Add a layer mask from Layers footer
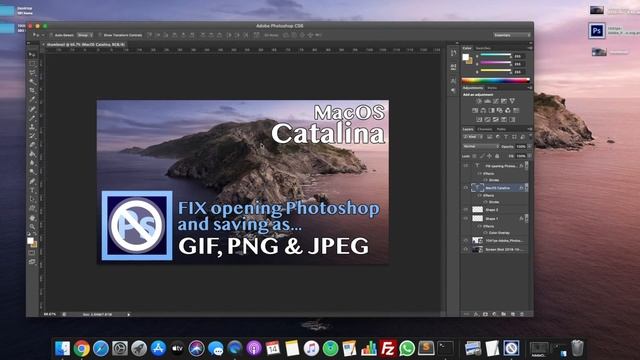The image size is (640, 360). pyautogui.click(x=485, y=314)
